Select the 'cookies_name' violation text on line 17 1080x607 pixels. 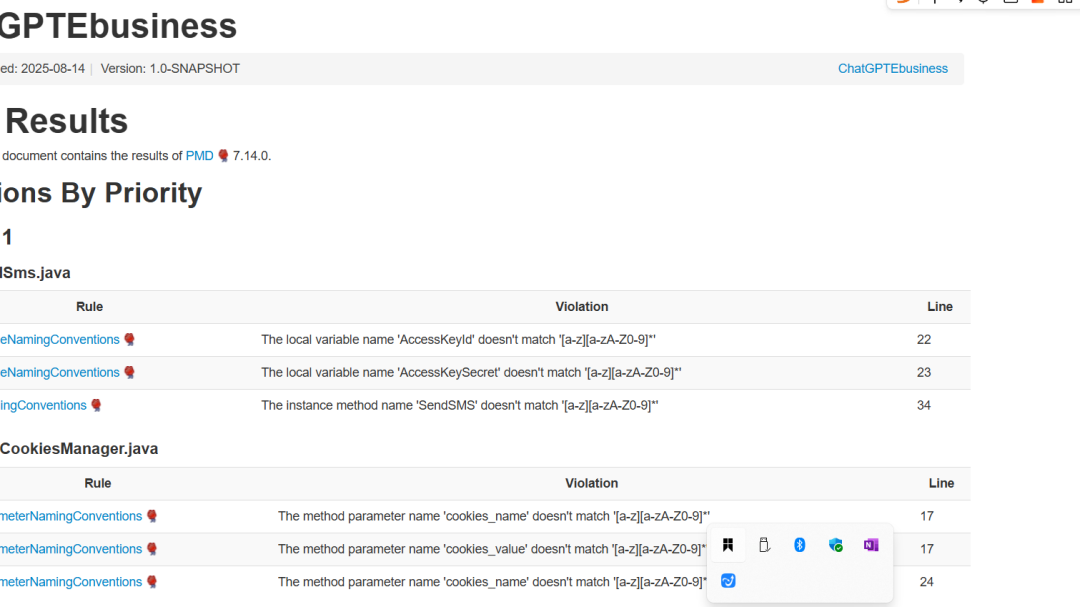494,516
